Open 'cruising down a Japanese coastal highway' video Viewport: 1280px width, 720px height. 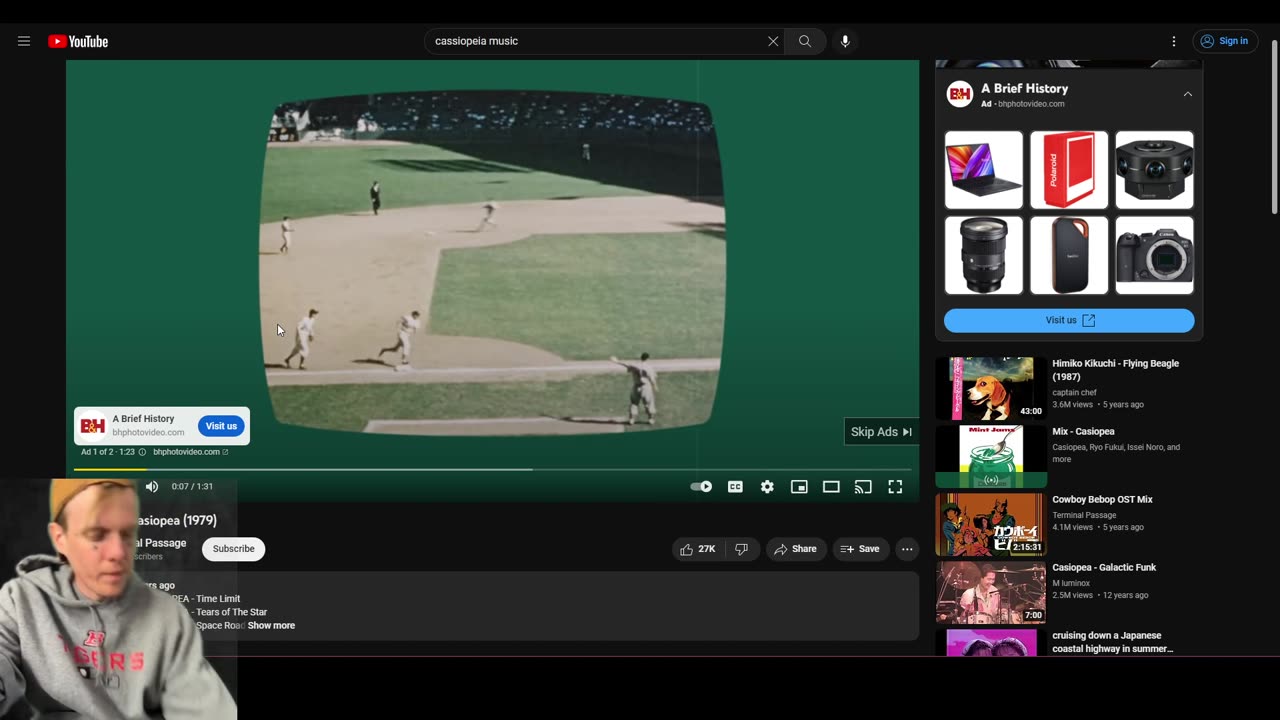point(1112,642)
